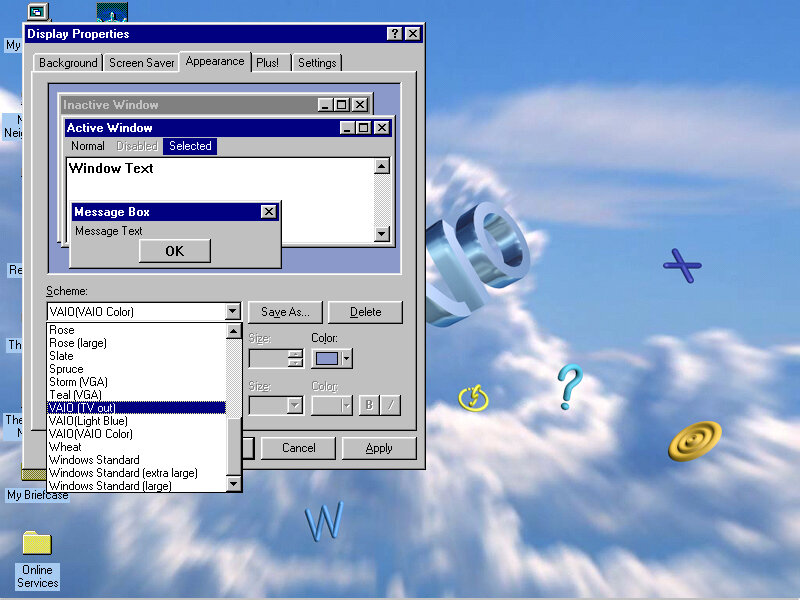Switch to the Background tab

click(68, 63)
